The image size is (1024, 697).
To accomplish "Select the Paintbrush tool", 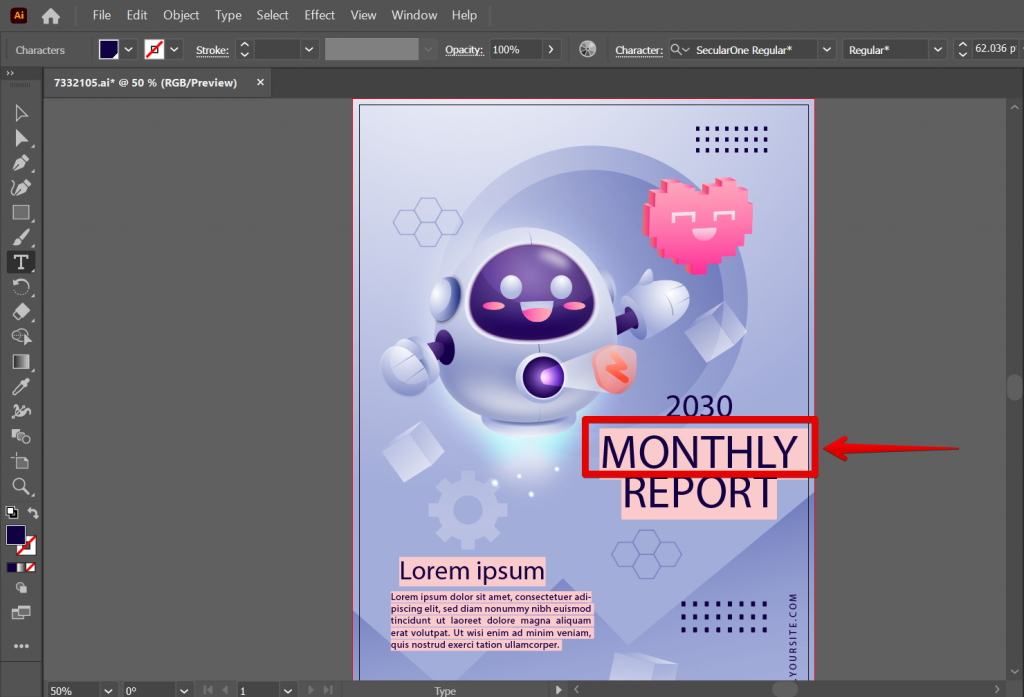I will click(x=21, y=237).
